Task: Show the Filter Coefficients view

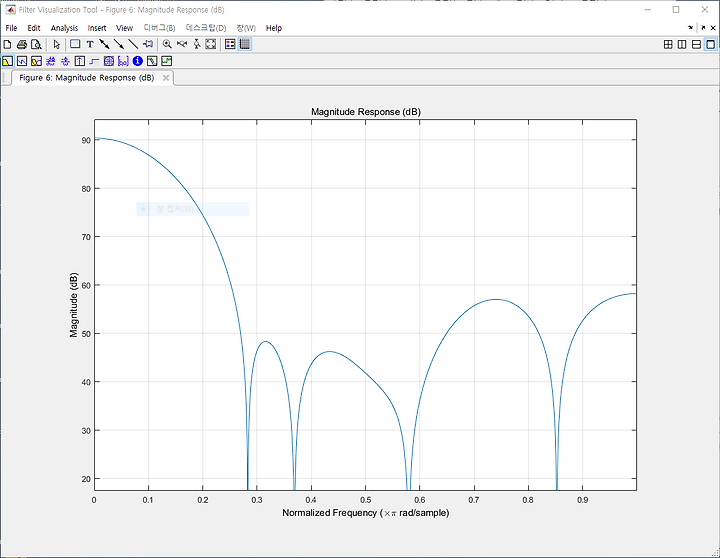Action: [123, 61]
